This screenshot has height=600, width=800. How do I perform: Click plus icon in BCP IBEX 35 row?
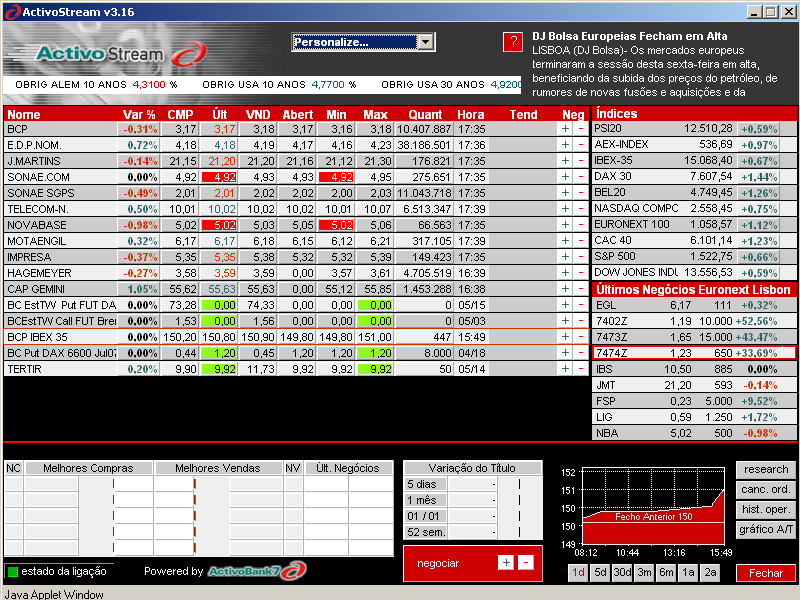[565, 337]
